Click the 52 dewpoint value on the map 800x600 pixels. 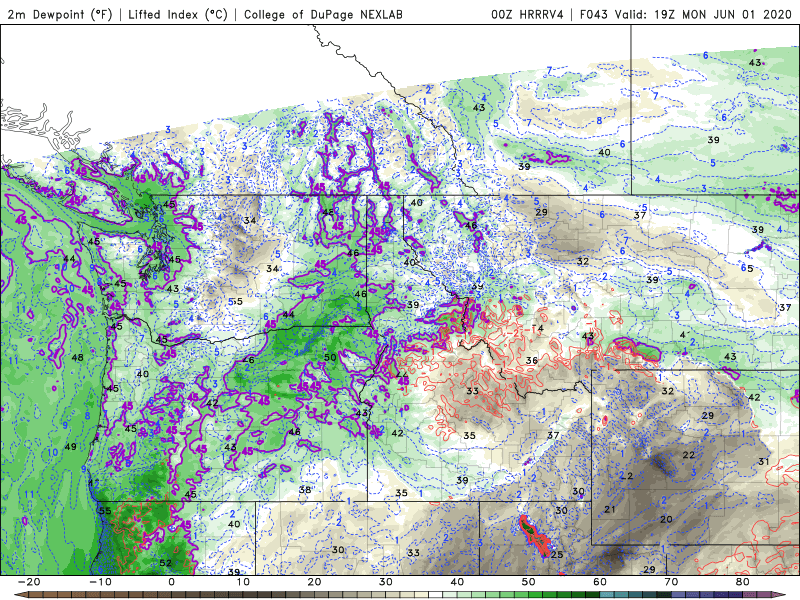(165, 563)
